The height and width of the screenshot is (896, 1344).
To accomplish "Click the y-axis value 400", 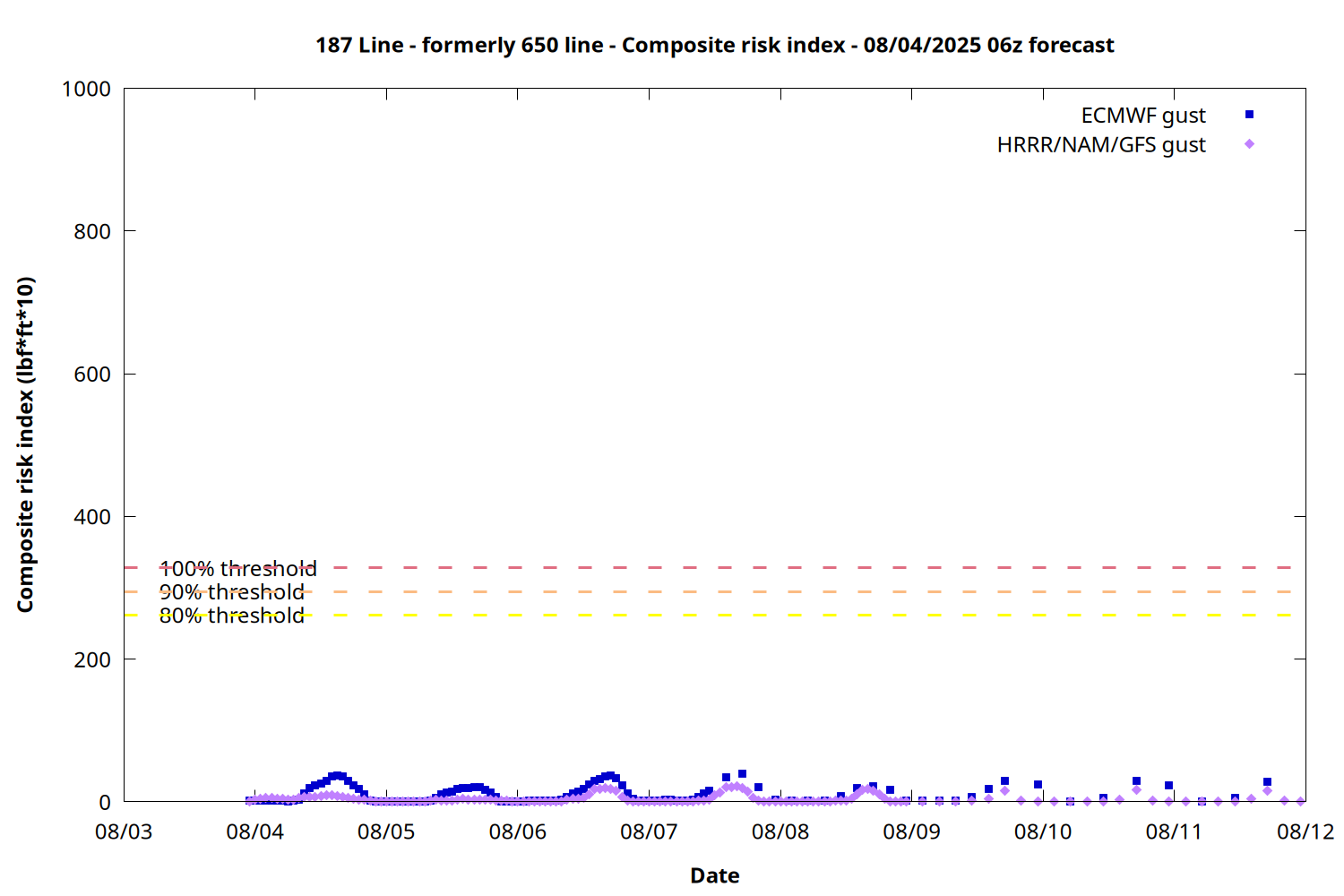I will 92,517.
